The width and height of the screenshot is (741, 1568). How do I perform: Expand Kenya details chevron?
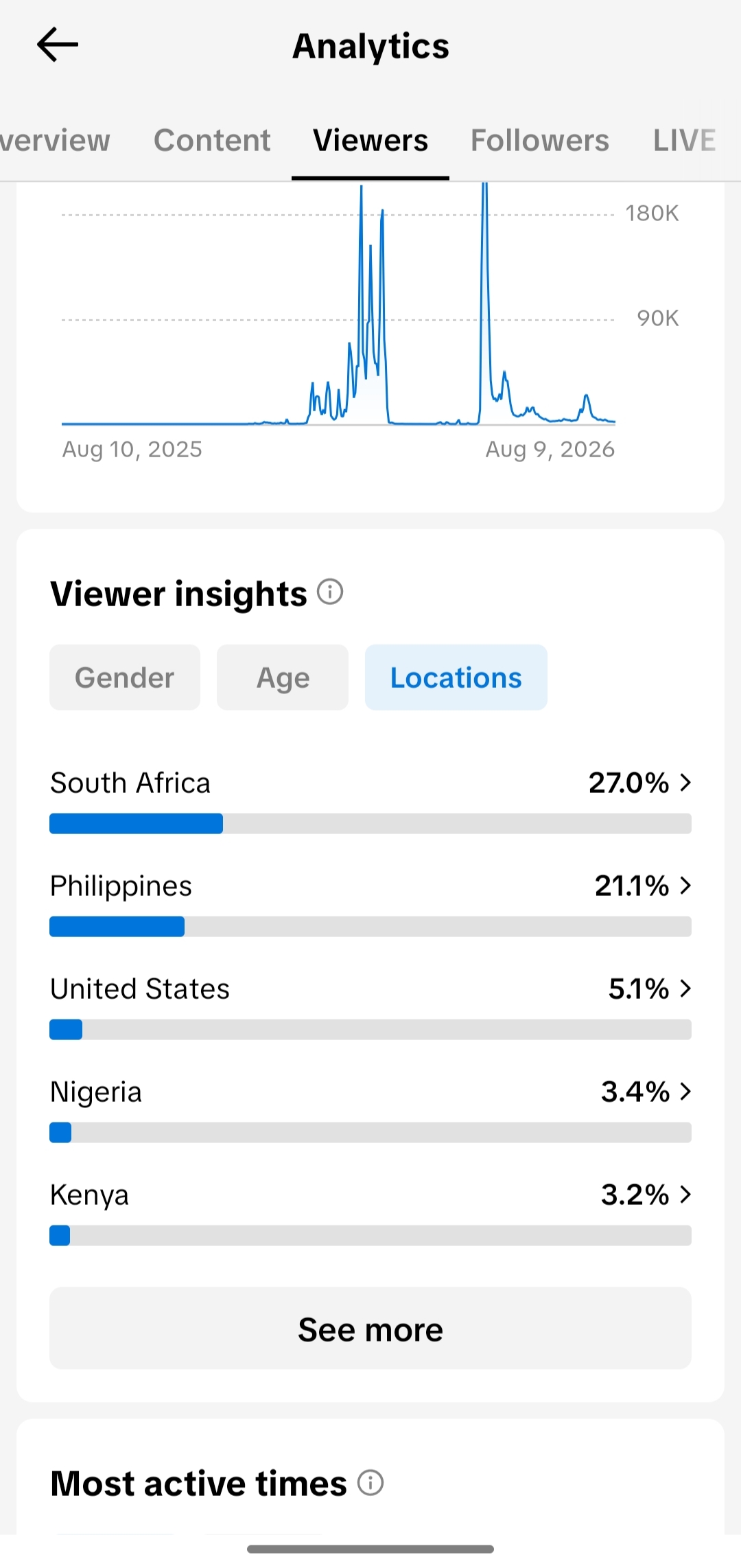pyautogui.click(x=685, y=1195)
